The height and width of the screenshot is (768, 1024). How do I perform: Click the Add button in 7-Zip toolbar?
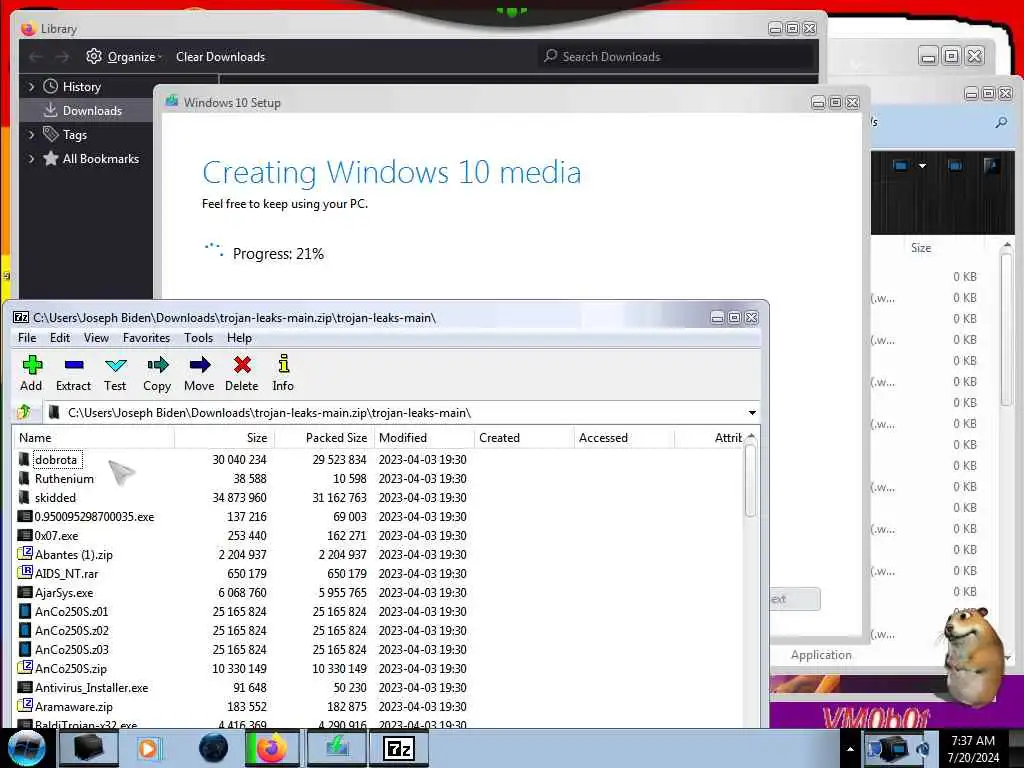(x=31, y=373)
